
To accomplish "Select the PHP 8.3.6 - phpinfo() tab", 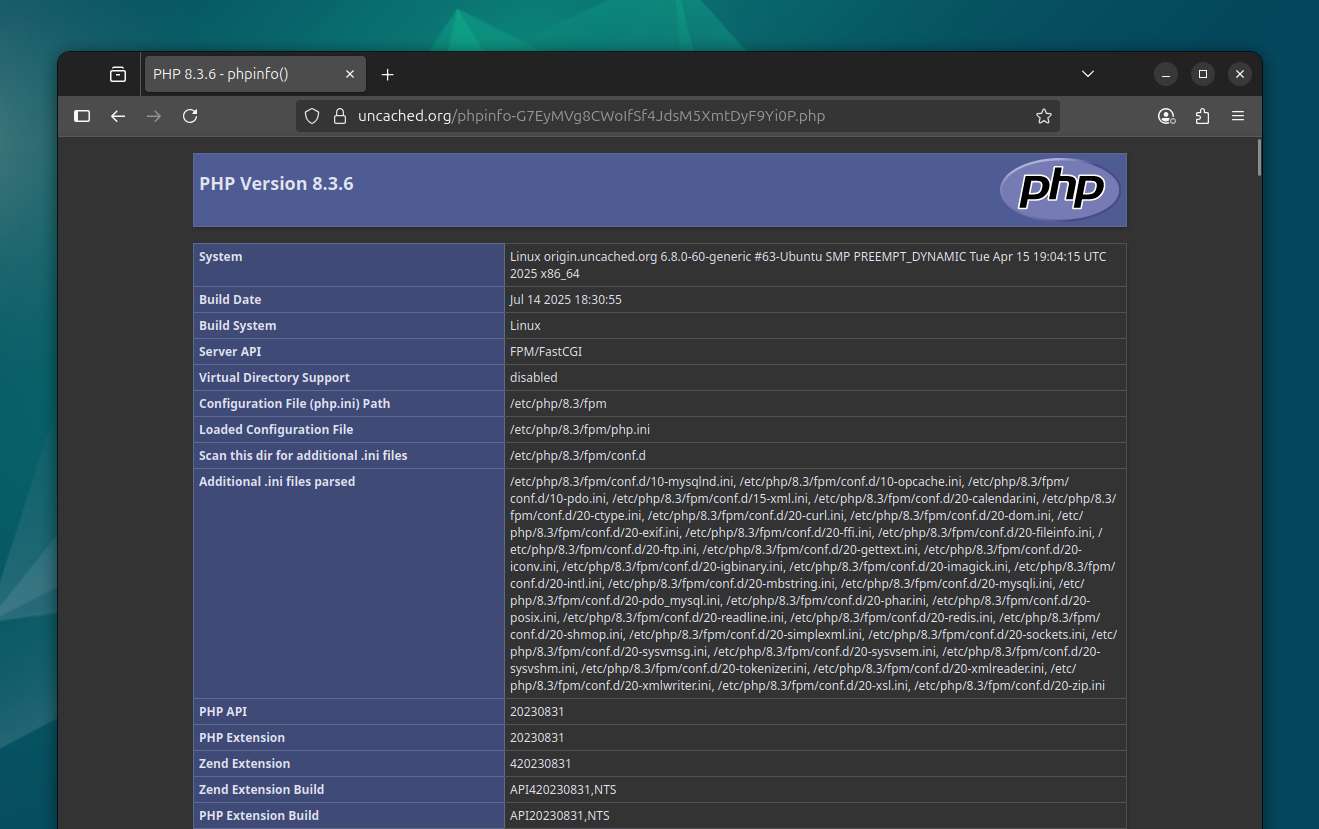I will (x=255, y=74).
